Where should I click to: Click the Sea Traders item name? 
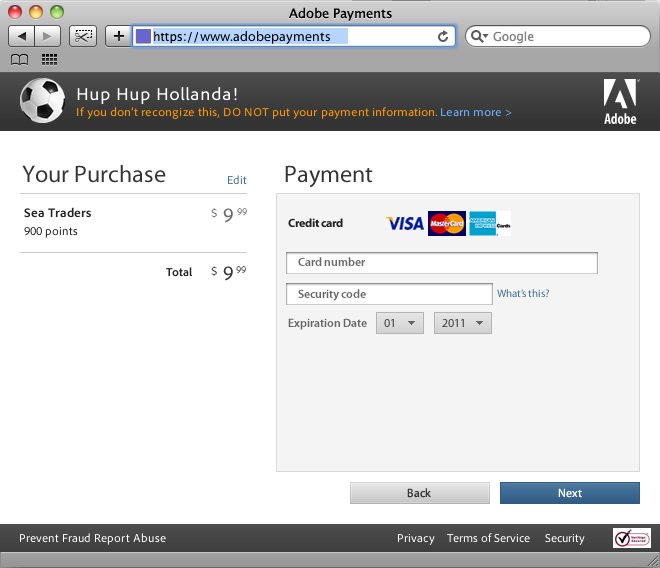pyautogui.click(x=58, y=213)
